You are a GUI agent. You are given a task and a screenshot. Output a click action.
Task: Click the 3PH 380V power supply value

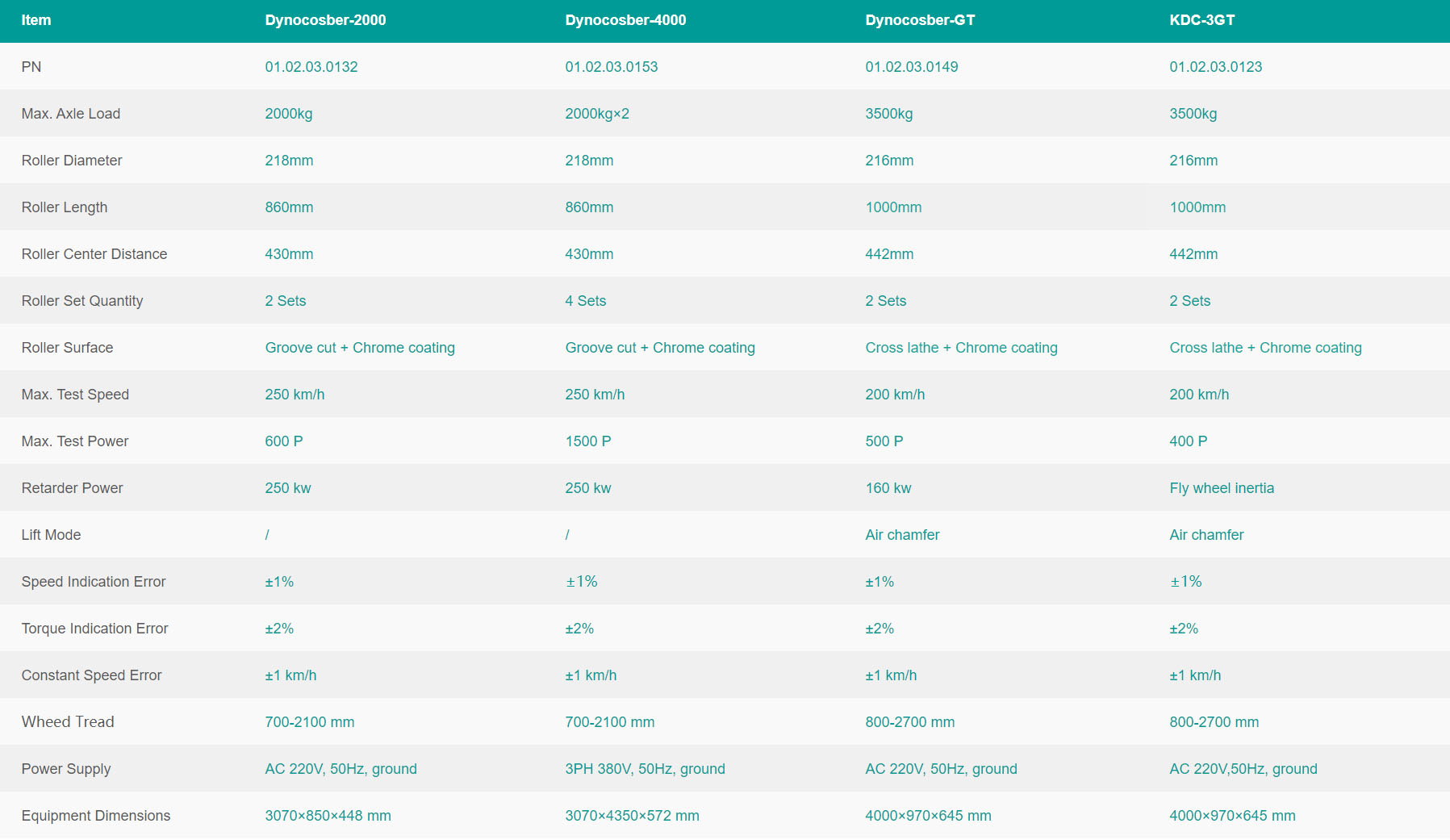[645, 769]
